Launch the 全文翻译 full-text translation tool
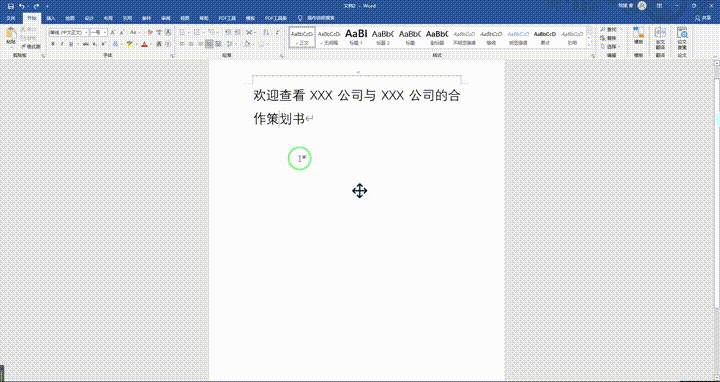The image size is (720, 382). click(x=660, y=39)
